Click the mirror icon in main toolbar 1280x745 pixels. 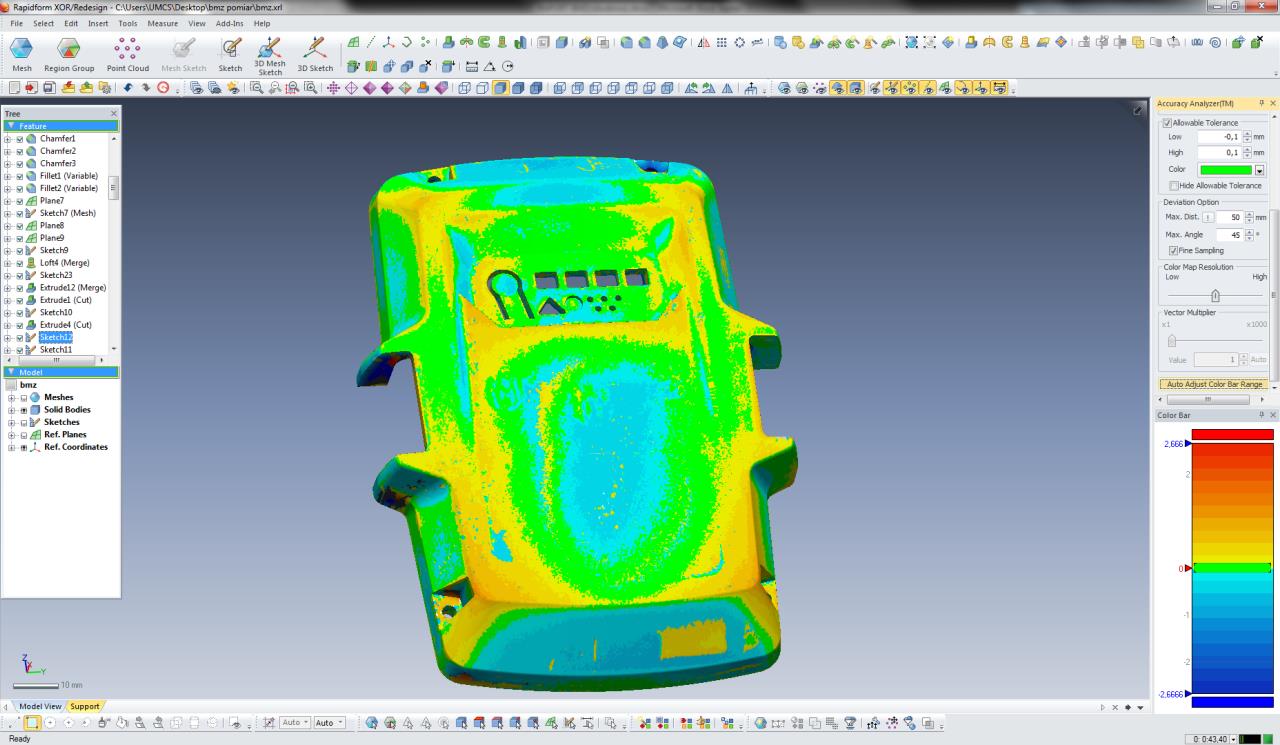(703, 42)
